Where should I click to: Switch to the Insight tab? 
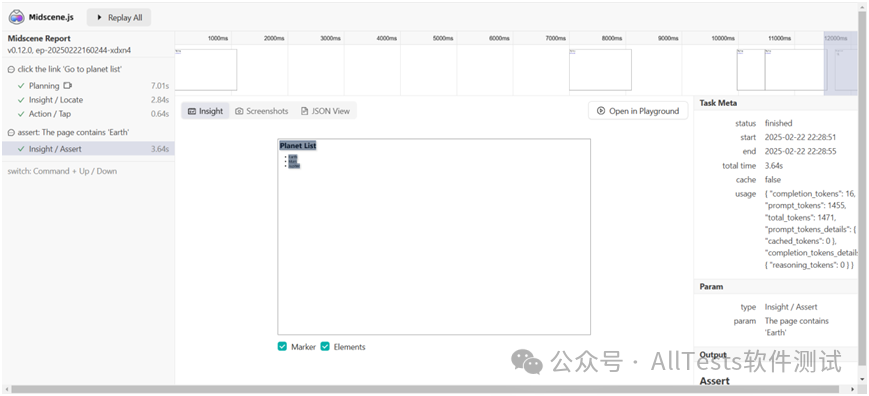[x=206, y=111]
